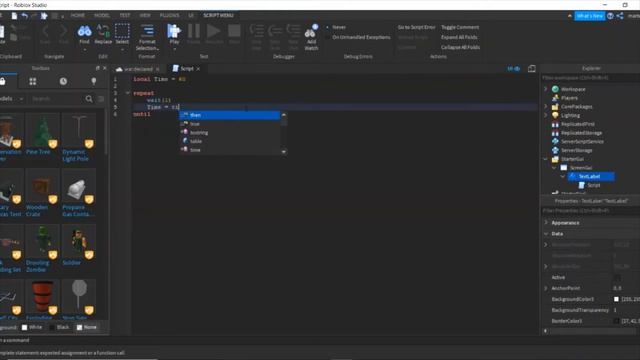Choose 'table' in autocomplete list
Image resolution: width=640 pixels, height=360 pixels.
[229, 141]
